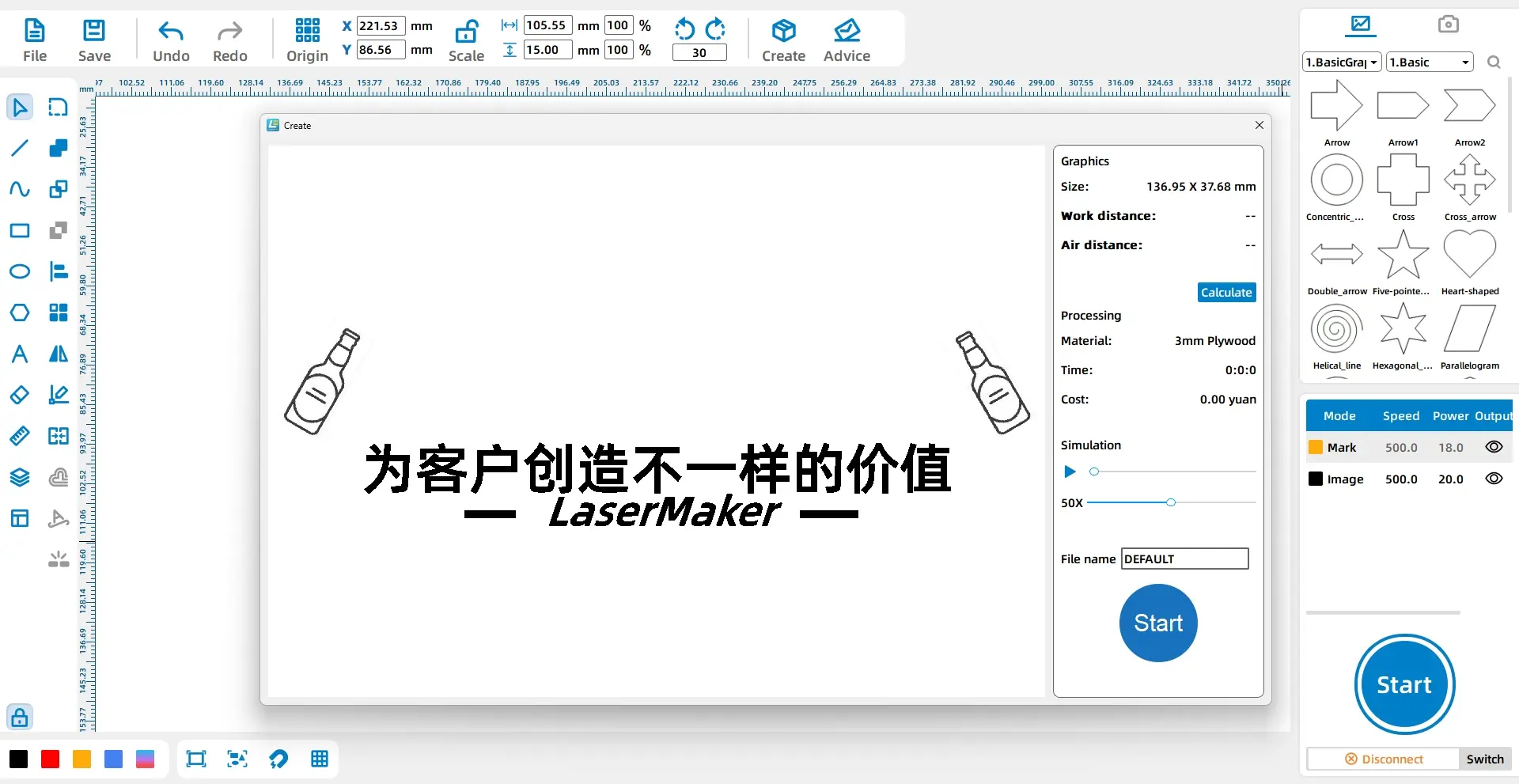Open the Origin anchor grid
1519x784 pixels.
307,40
